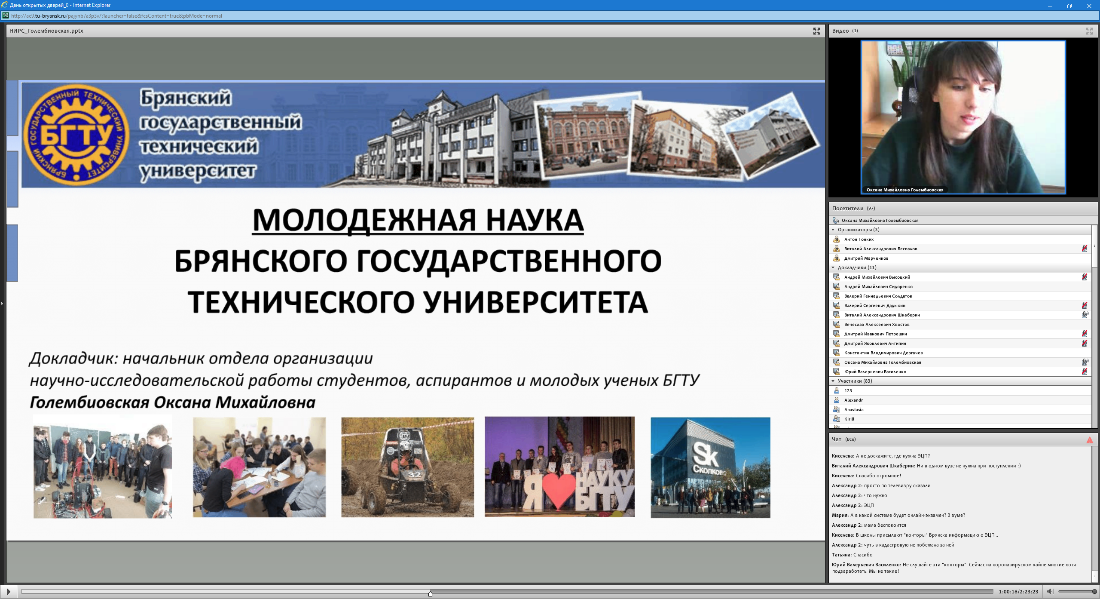Click presenter icon beside Андрей Михайлович Высоцкий
Screen dimensions: 1100x602
click(836, 277)
